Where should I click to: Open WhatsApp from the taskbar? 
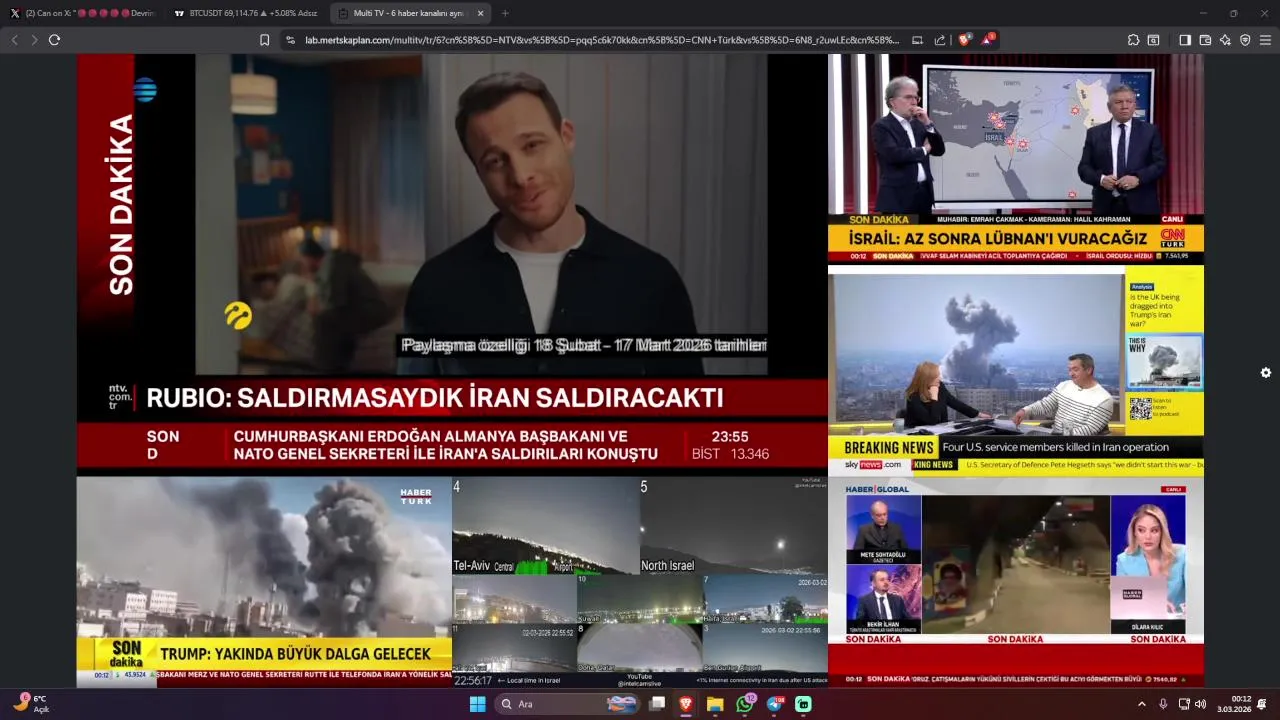click(x=745, y=704)
